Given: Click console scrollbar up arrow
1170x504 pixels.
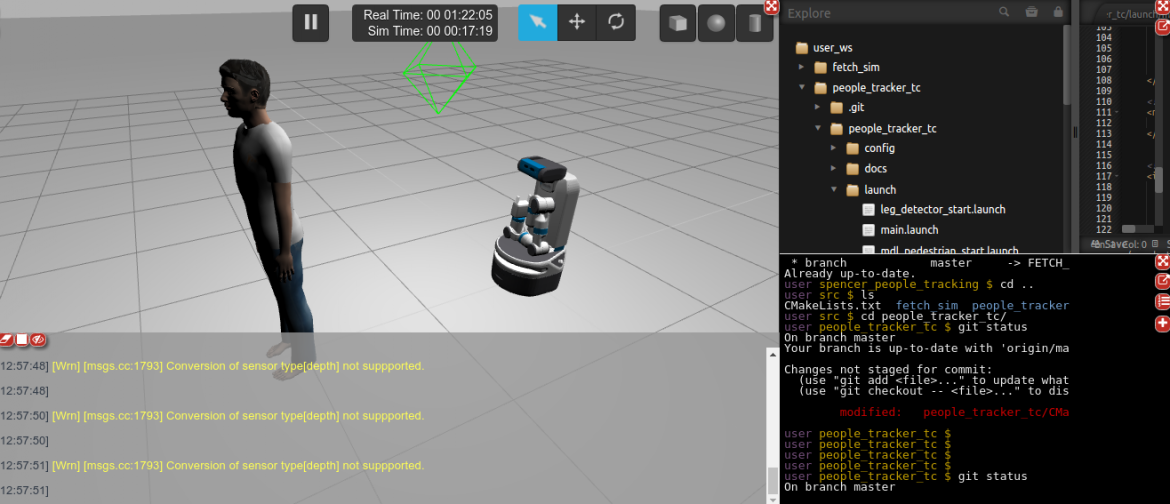Looking at the screenshot, I should pos(772,355).
